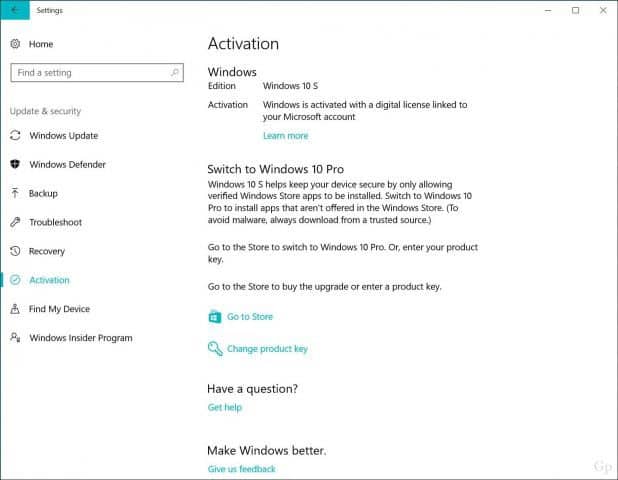Open Find My Device settings
The width and height of the screenshot is (618, 480).
[59, 309]
